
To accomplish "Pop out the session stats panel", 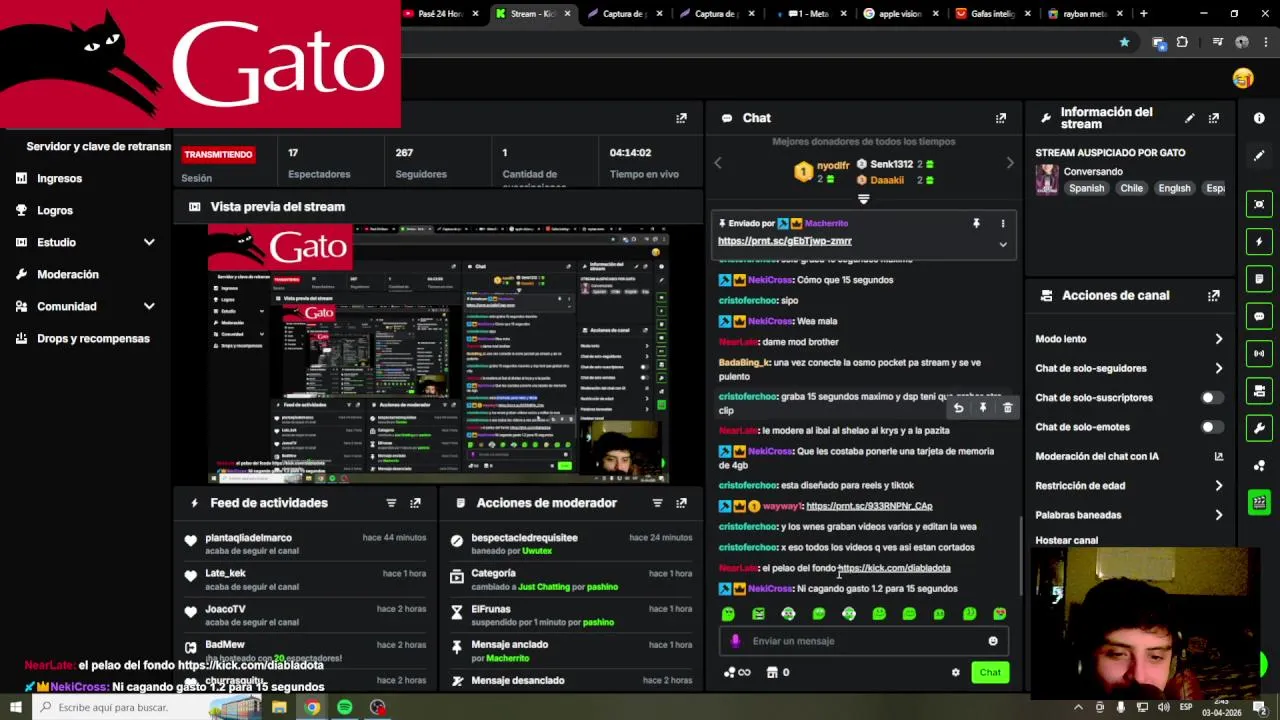I will click(x=681, y=118).
